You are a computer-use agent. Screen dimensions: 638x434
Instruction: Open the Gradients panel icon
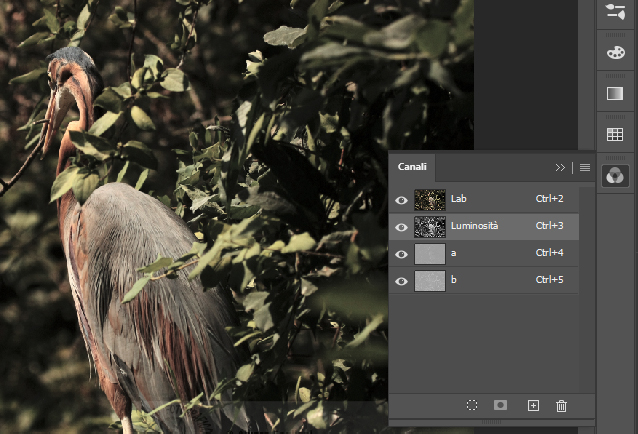tap(615, 94)
